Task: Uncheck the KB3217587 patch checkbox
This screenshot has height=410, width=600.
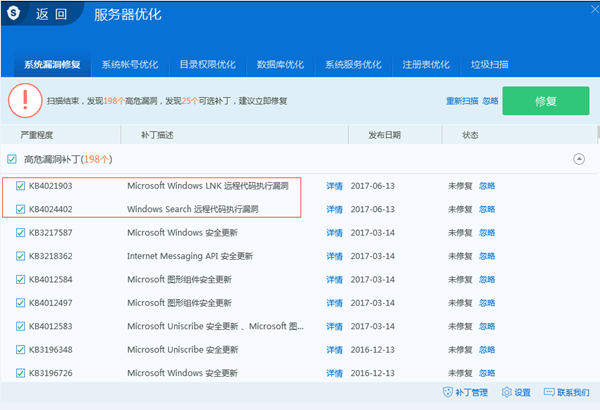Action: pyautogui.click(x=20, y=232)
